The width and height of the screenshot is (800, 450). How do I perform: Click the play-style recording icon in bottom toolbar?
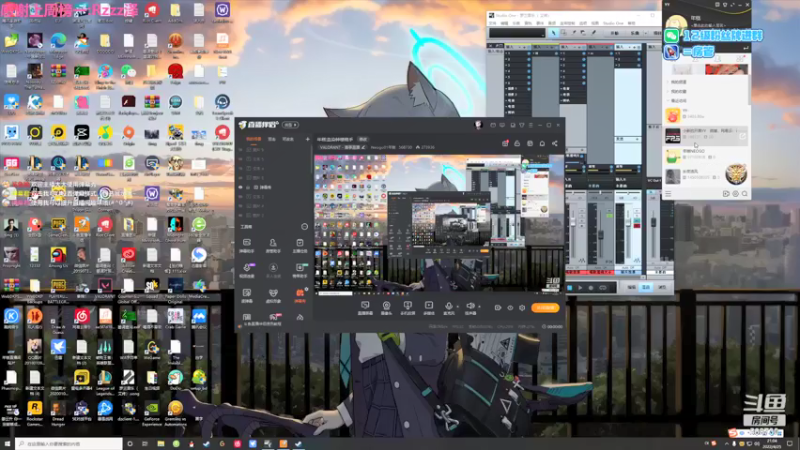[x=429, y=306]
